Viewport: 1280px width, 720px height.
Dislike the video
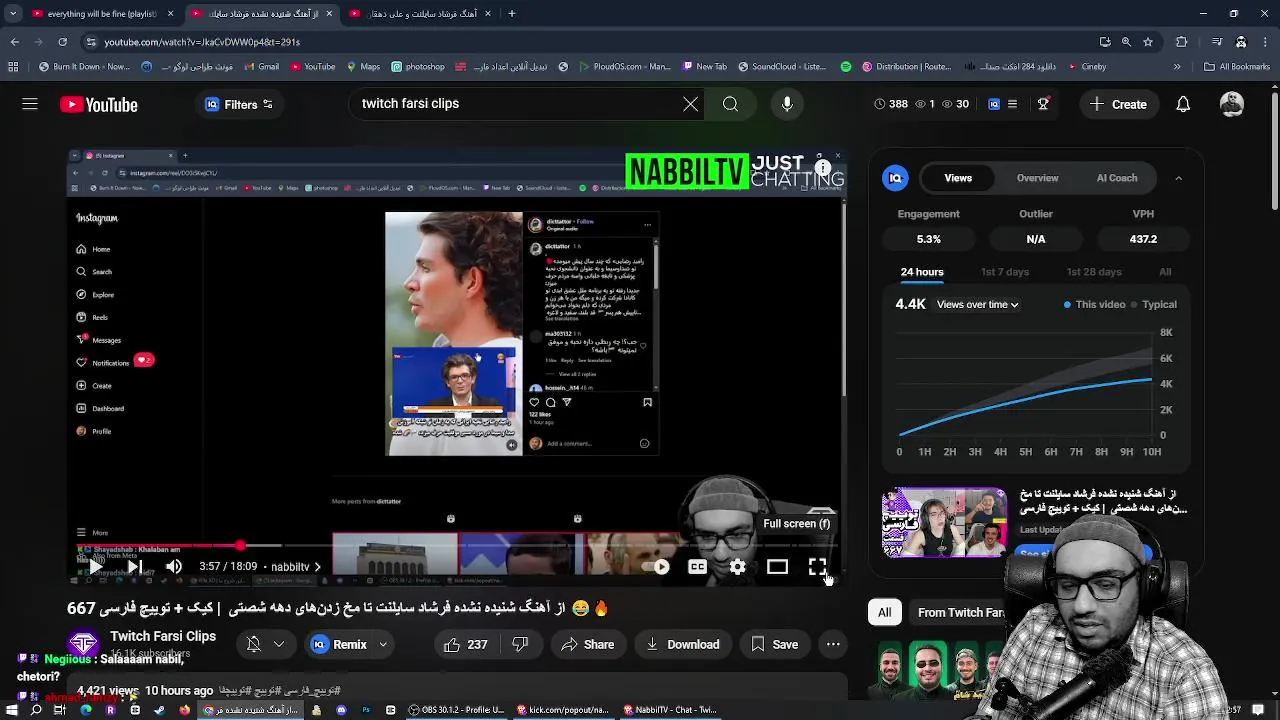(x=520, y=645)
